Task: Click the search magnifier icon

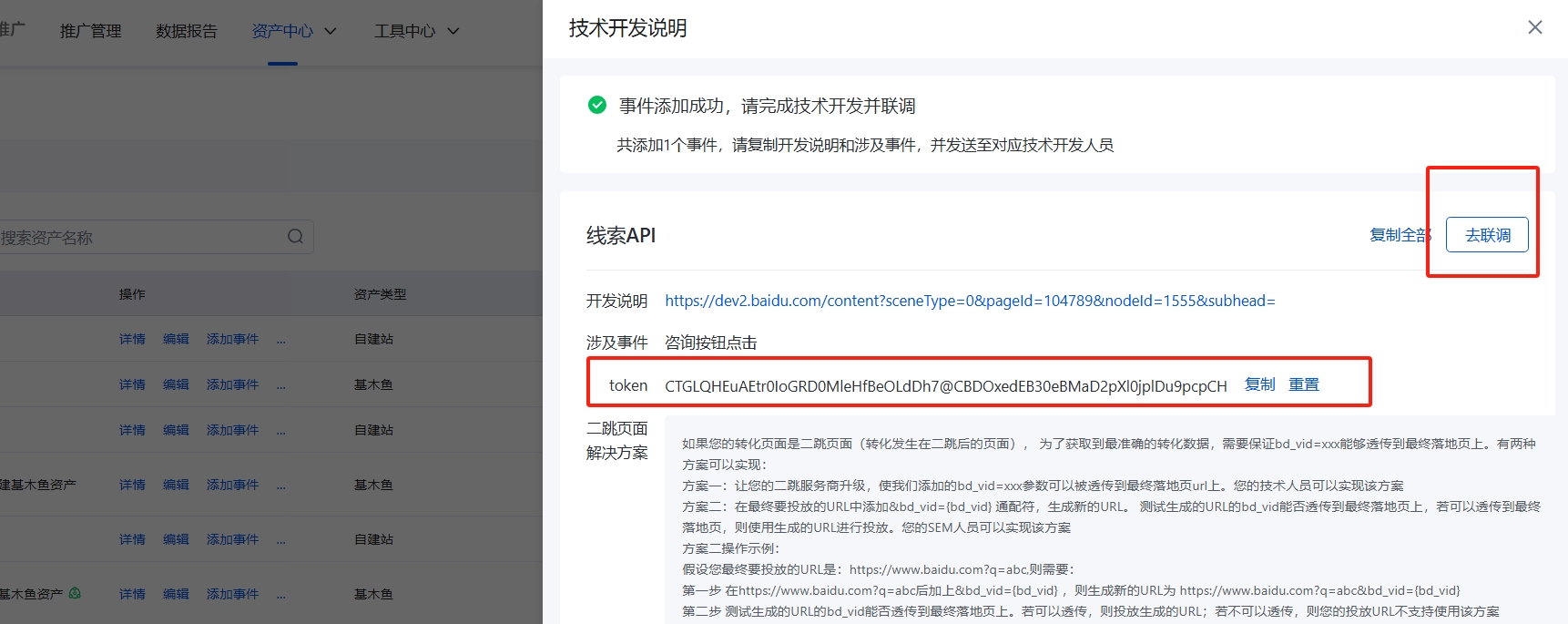Action: [x=295, y=237]
